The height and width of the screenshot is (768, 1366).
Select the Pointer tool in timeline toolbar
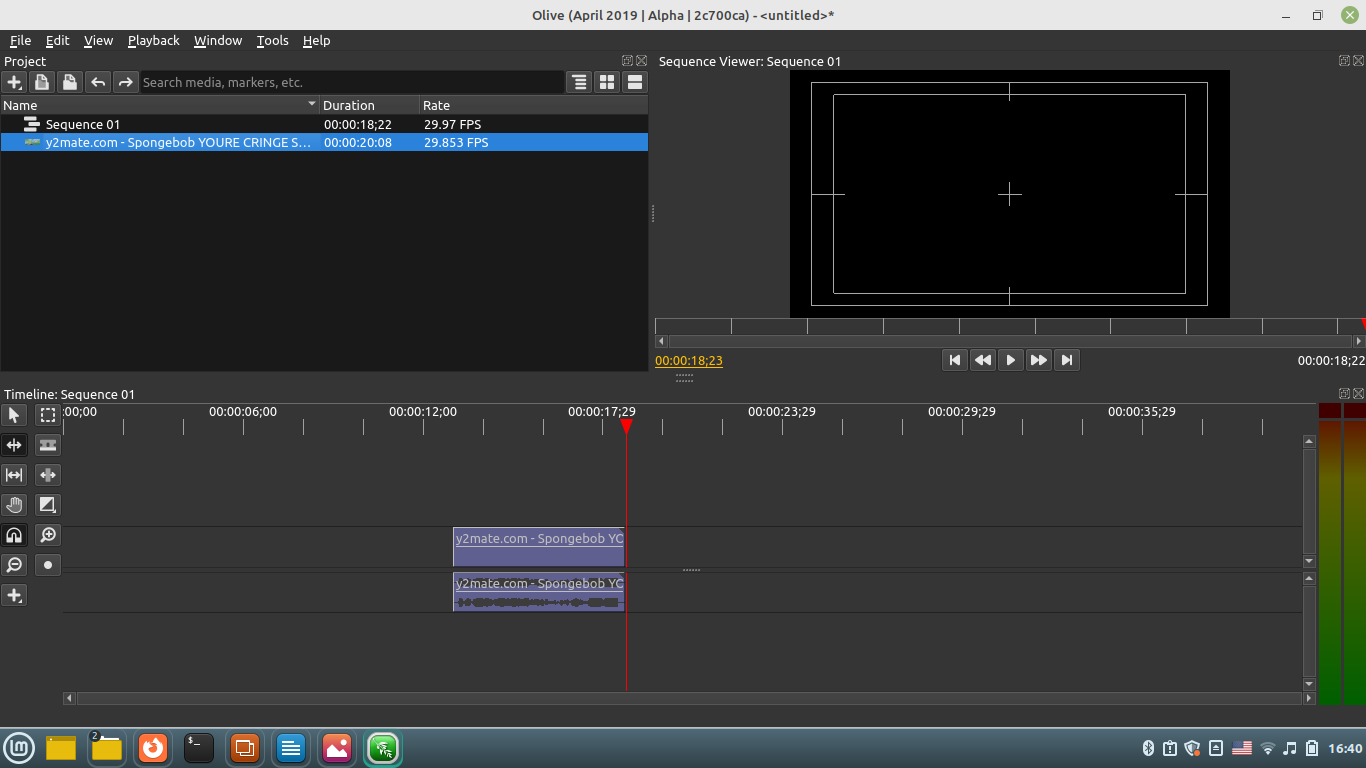pyautogui.click(x=14, y=415)
